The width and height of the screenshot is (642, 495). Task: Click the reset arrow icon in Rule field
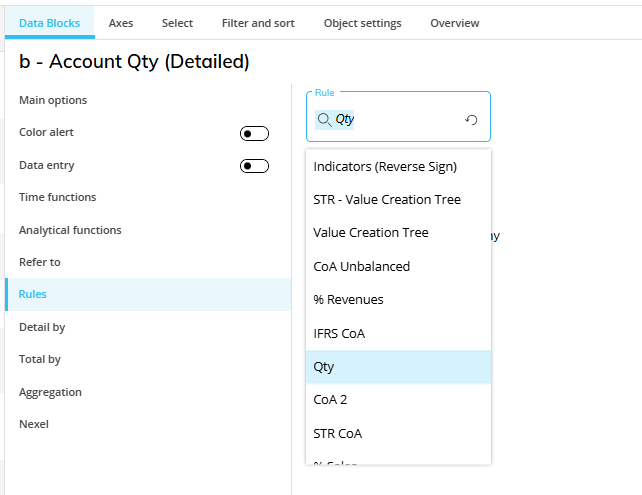472,120
